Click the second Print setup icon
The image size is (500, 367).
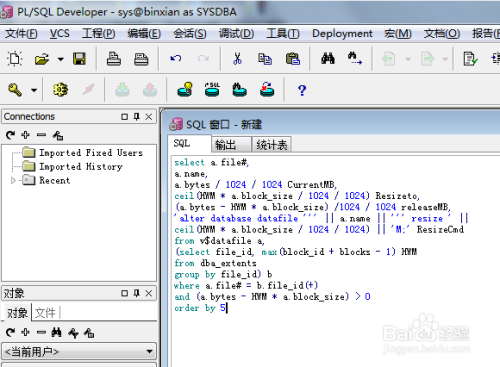coord(141,59)
